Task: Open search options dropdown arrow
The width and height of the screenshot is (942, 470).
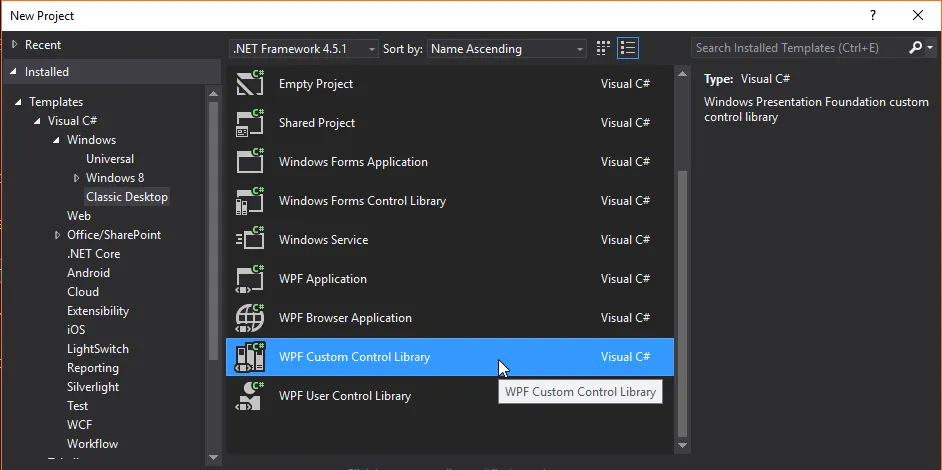Action: coord(930,48)
